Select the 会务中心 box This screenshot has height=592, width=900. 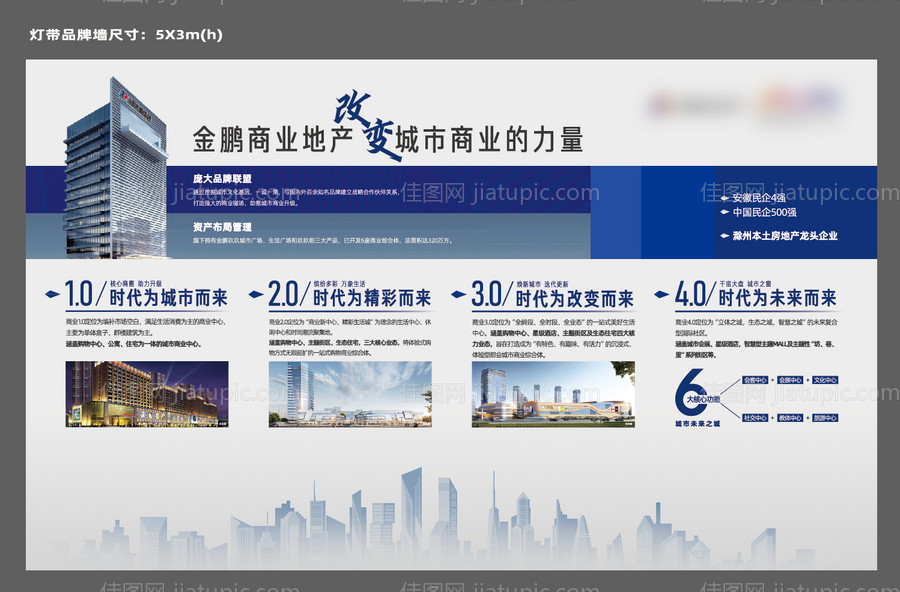pyautogui.click(x=755, y=380)
